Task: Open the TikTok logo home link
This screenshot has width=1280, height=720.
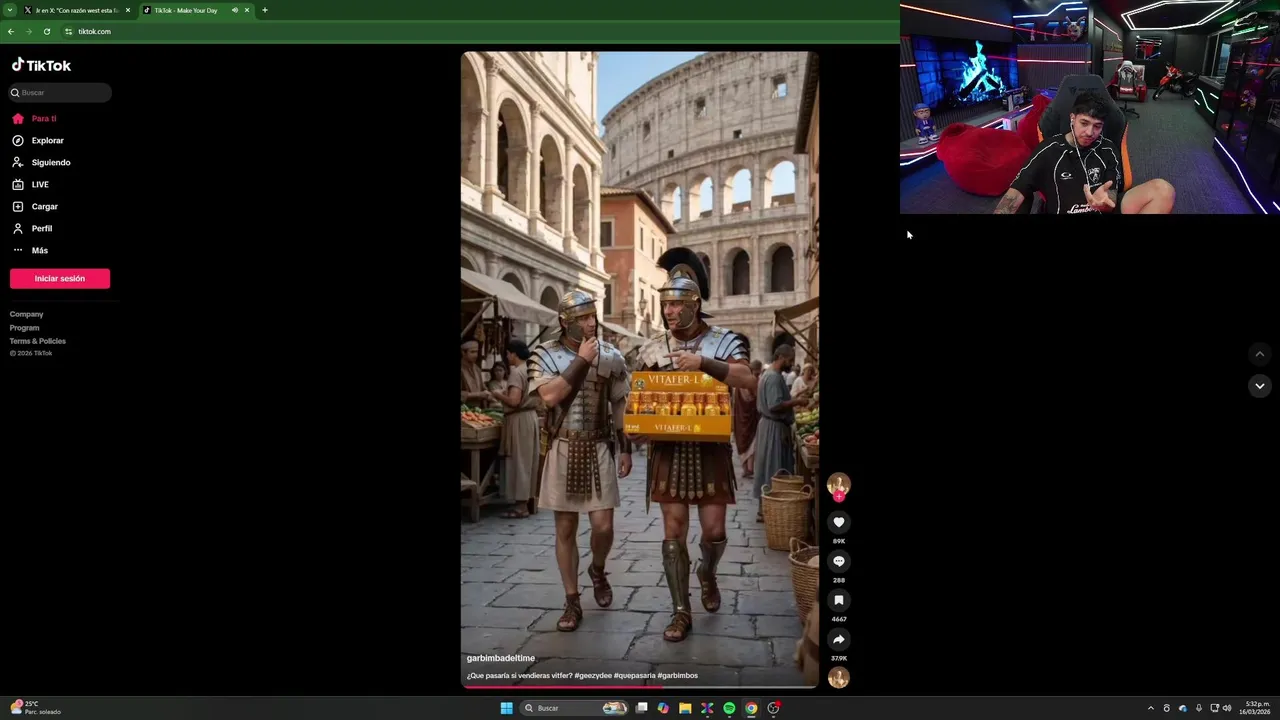Action: pos(41,65)
